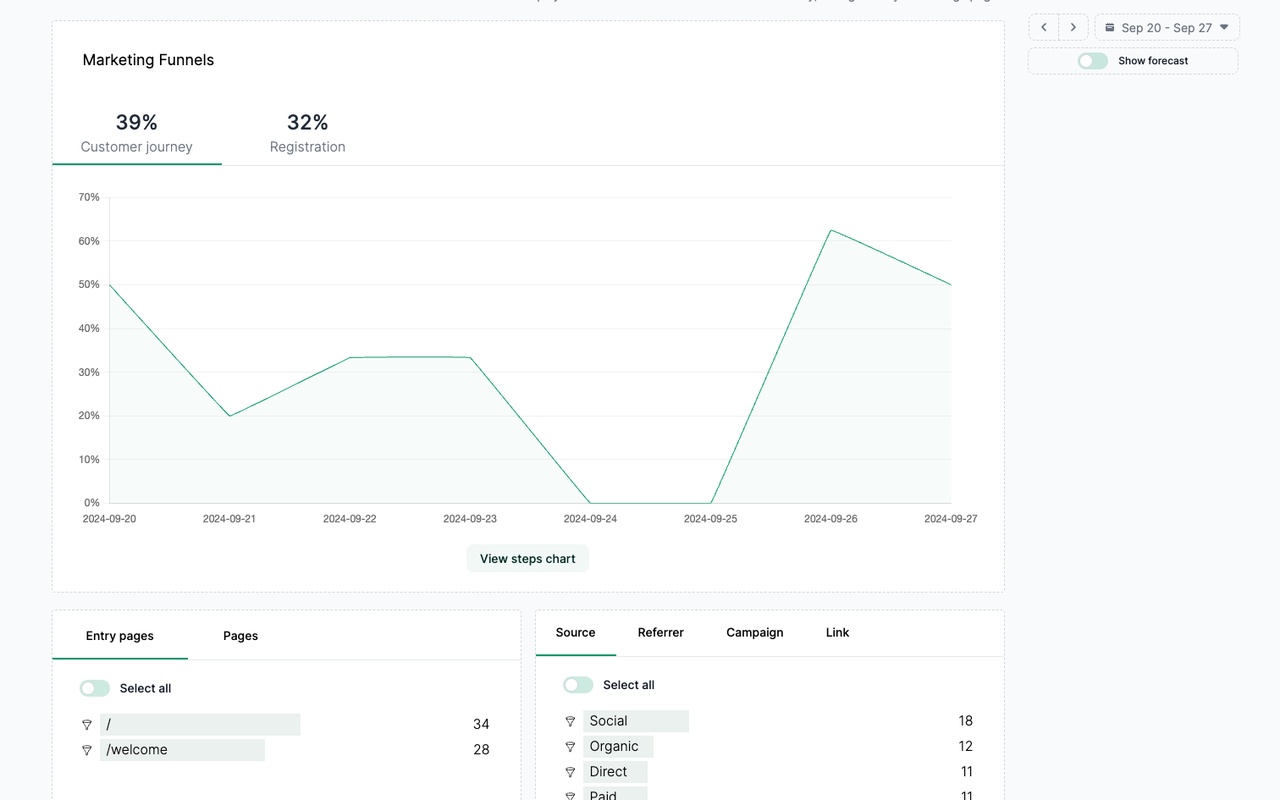1280x800 pixels.
Task: Toggle Select all in the Entry pages panel
Action: (94, 688)
